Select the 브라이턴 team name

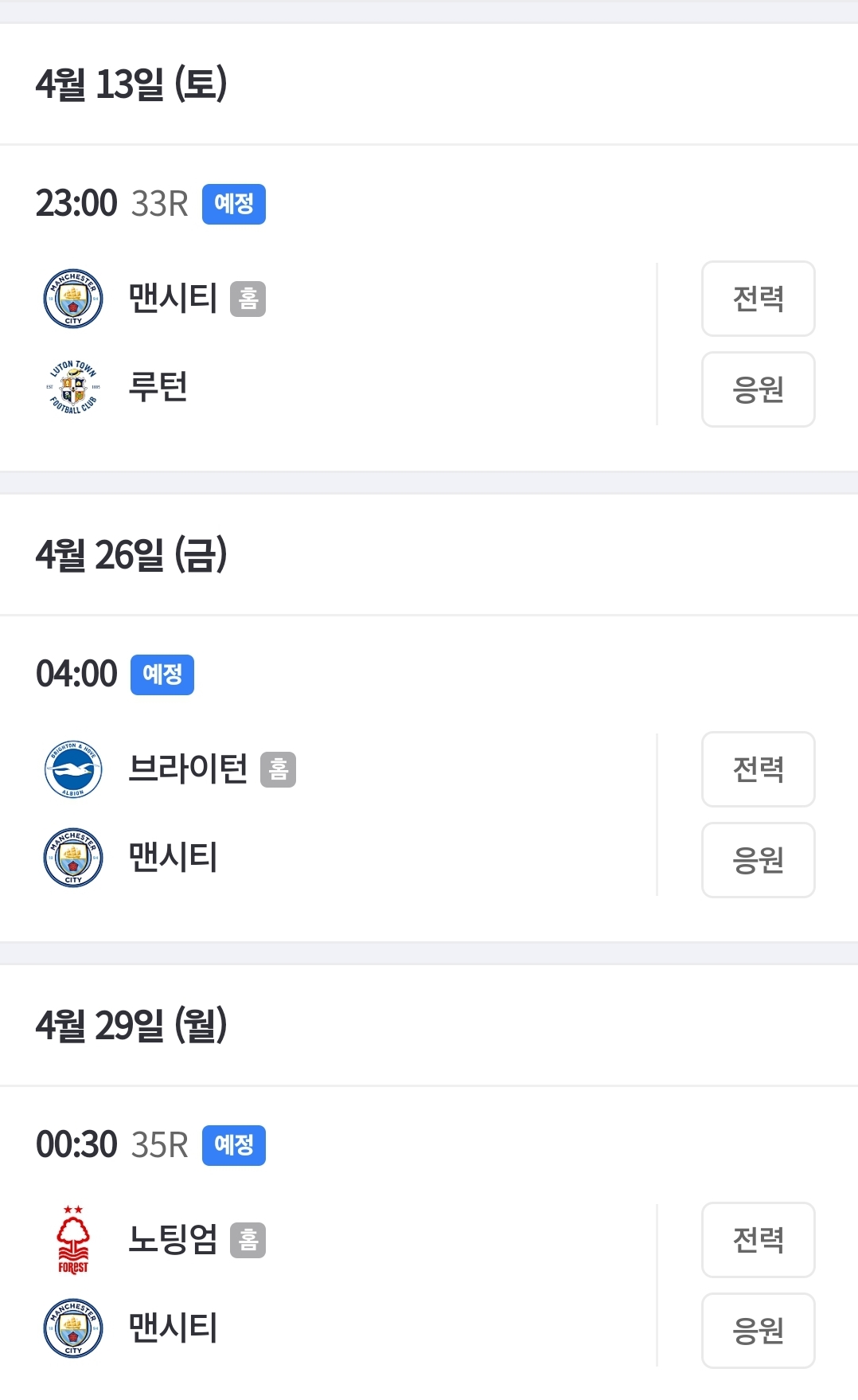tap(189, 769)
